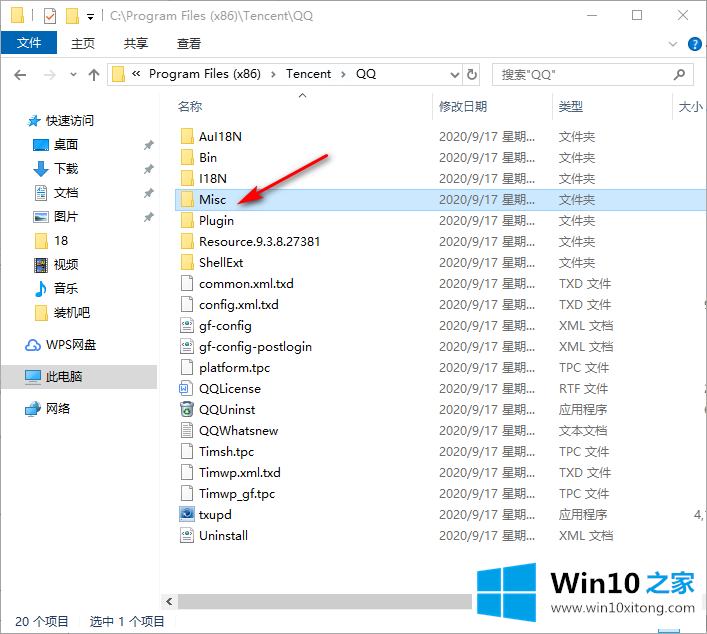Image resolution: width=707 pixels, height=634 pixels.
Task: Select the Resource.9.3.8.27381 folder icon
Action: pyautogui.click(x=187, y=241)
